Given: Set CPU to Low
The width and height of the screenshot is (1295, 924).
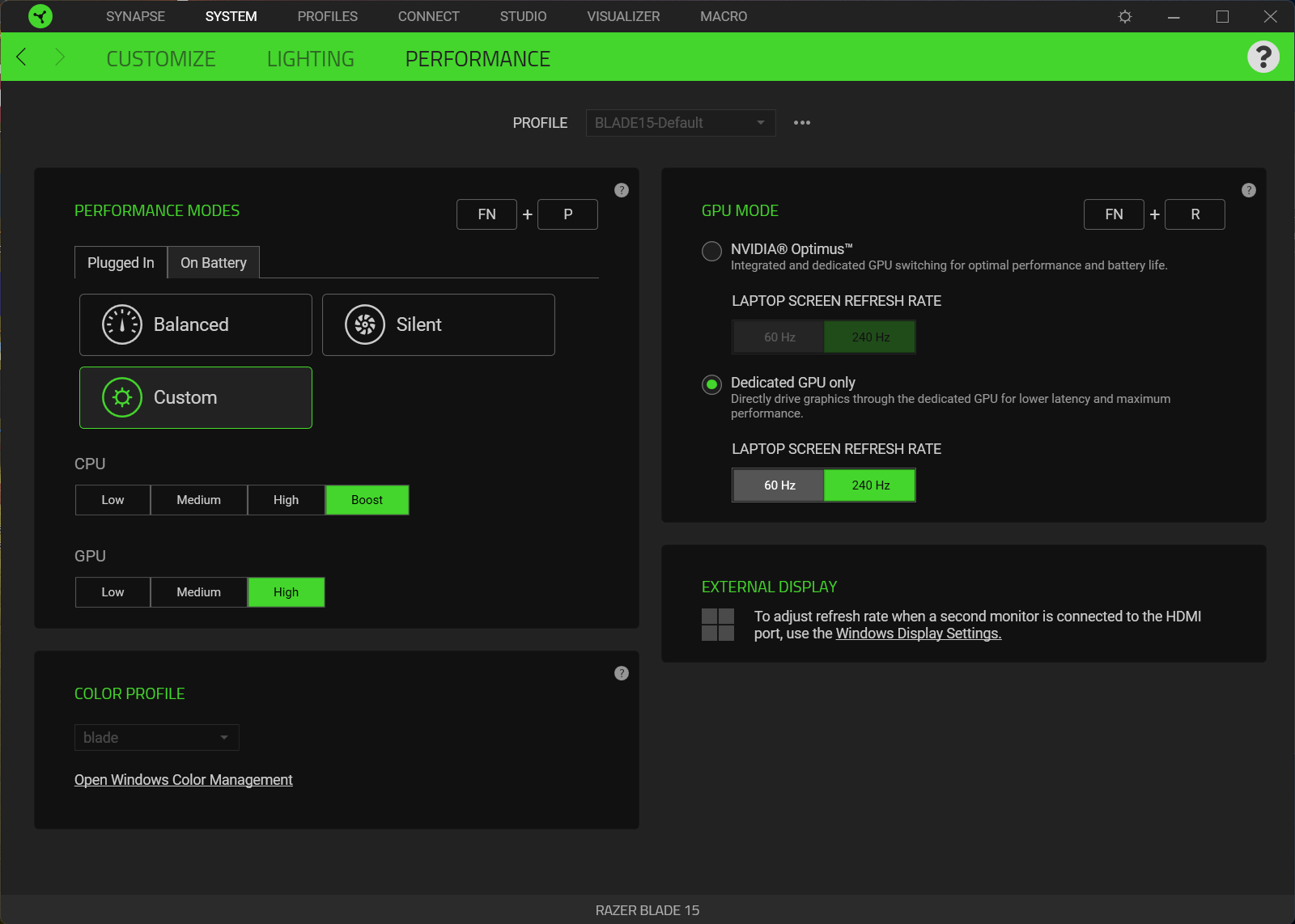Looking at the screenshot, I should tap(113, 500).
